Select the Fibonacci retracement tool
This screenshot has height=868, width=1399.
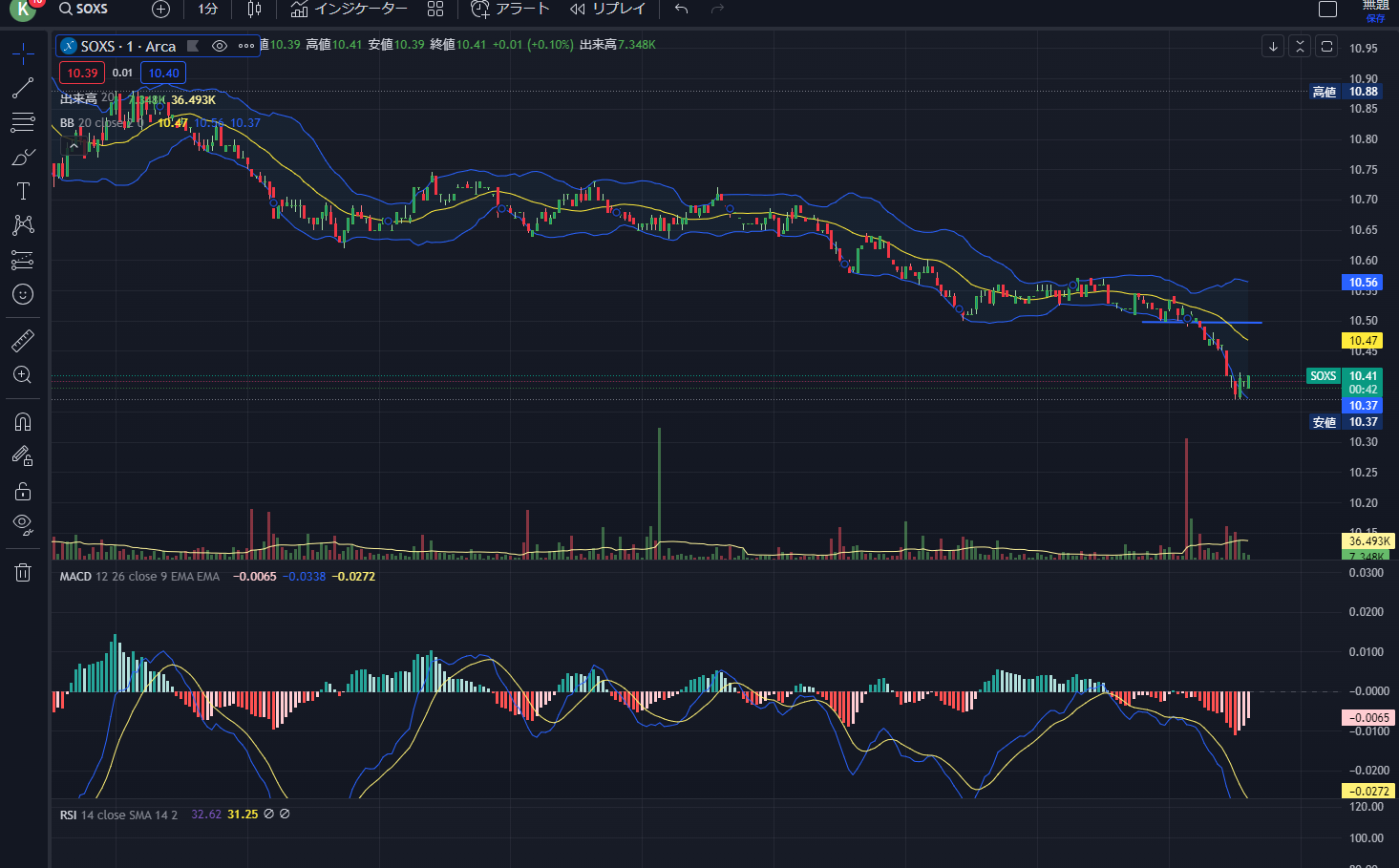point(23,122)
